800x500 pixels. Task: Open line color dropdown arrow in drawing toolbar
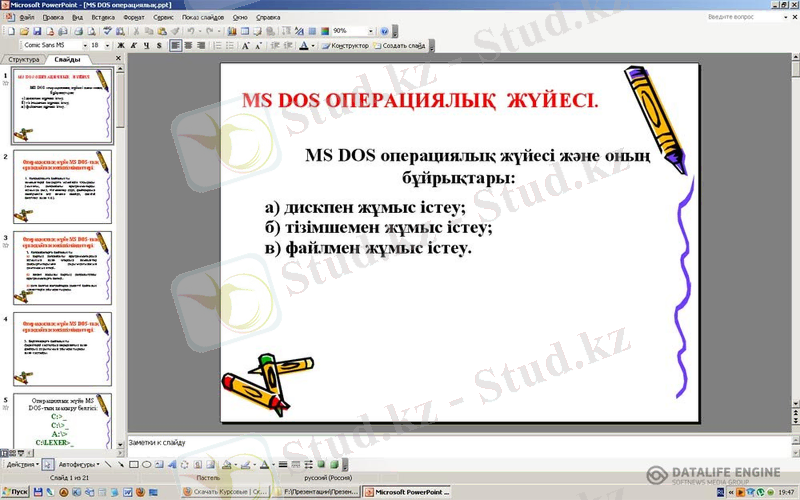(x=254, y=464)
